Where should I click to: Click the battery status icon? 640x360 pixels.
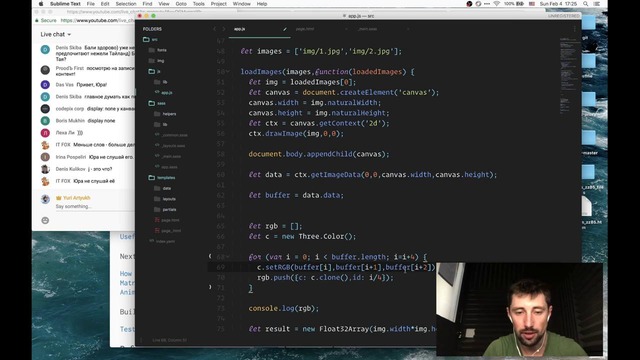click(x=520, y=4)
